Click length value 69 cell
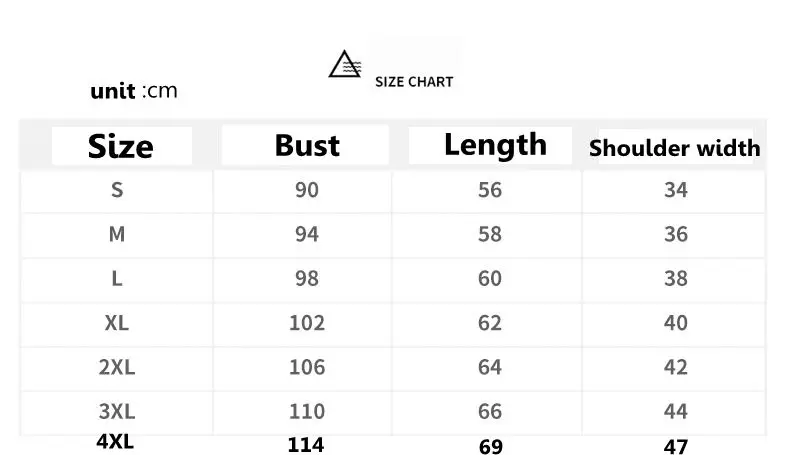 point(491,447)
